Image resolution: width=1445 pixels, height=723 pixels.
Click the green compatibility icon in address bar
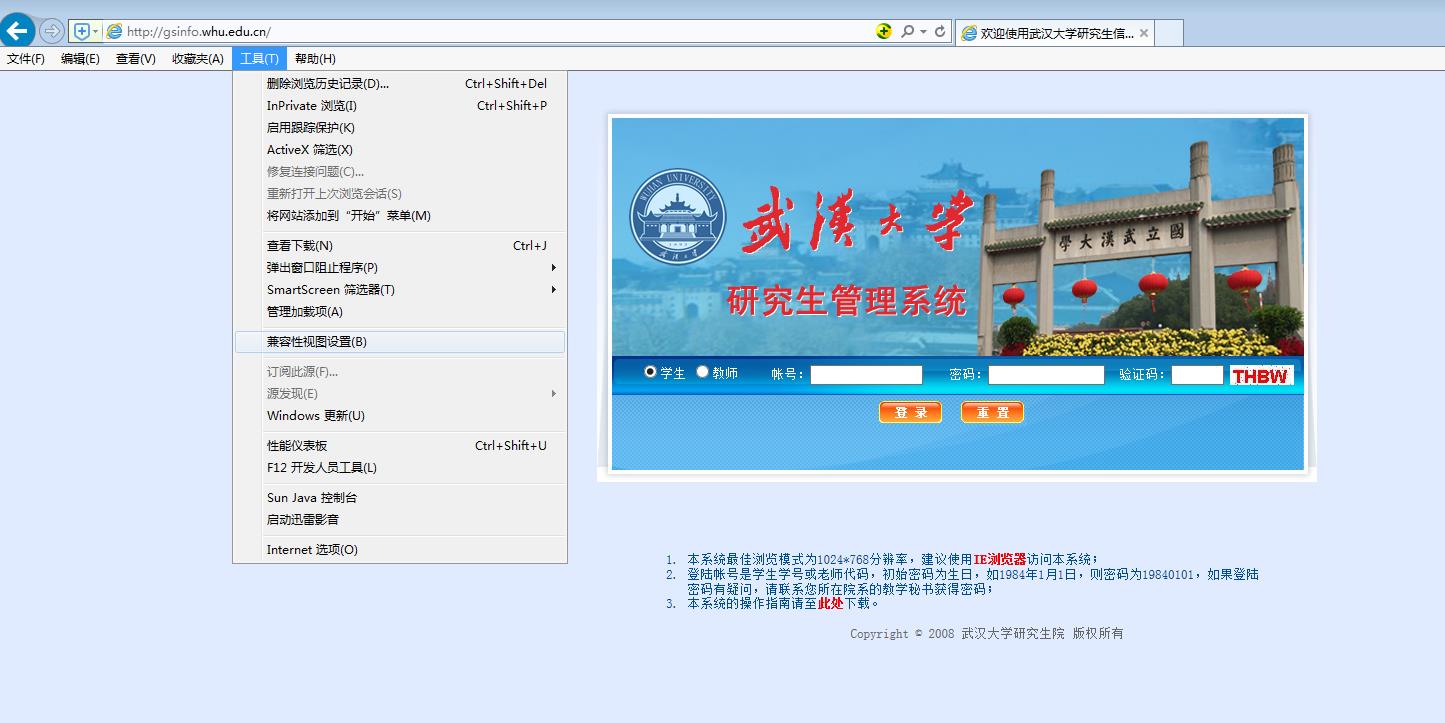coord(884,31)
